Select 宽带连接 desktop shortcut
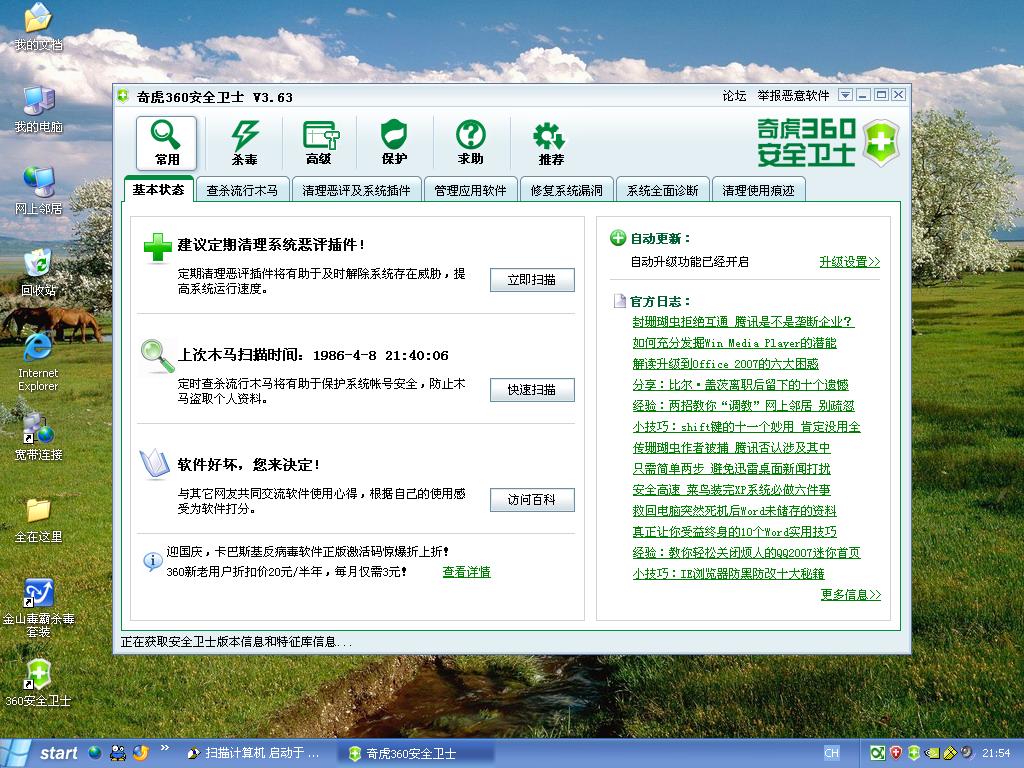The width and height of the screenshot is (1024, 768). point(38,437)
